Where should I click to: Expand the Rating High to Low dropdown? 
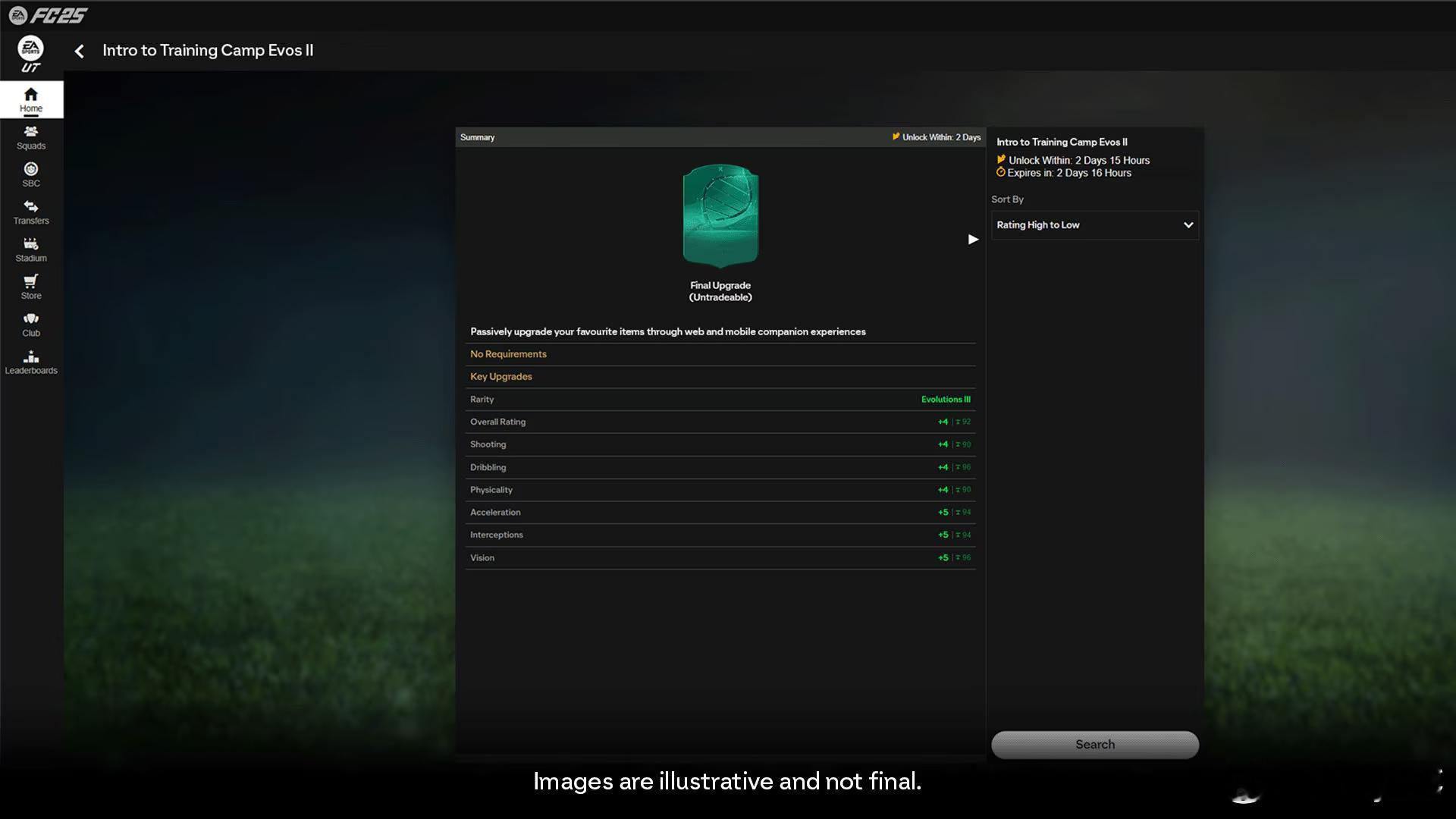(x=1094, y=225)
